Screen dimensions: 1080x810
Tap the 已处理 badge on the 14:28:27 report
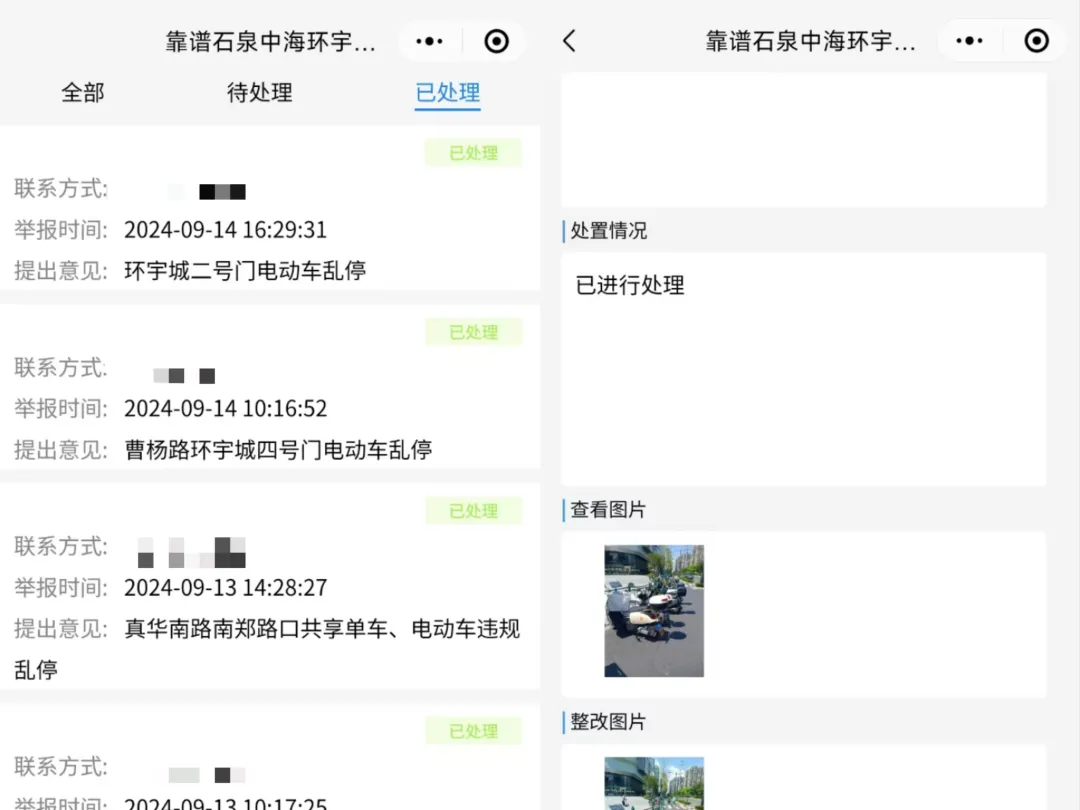473,511
